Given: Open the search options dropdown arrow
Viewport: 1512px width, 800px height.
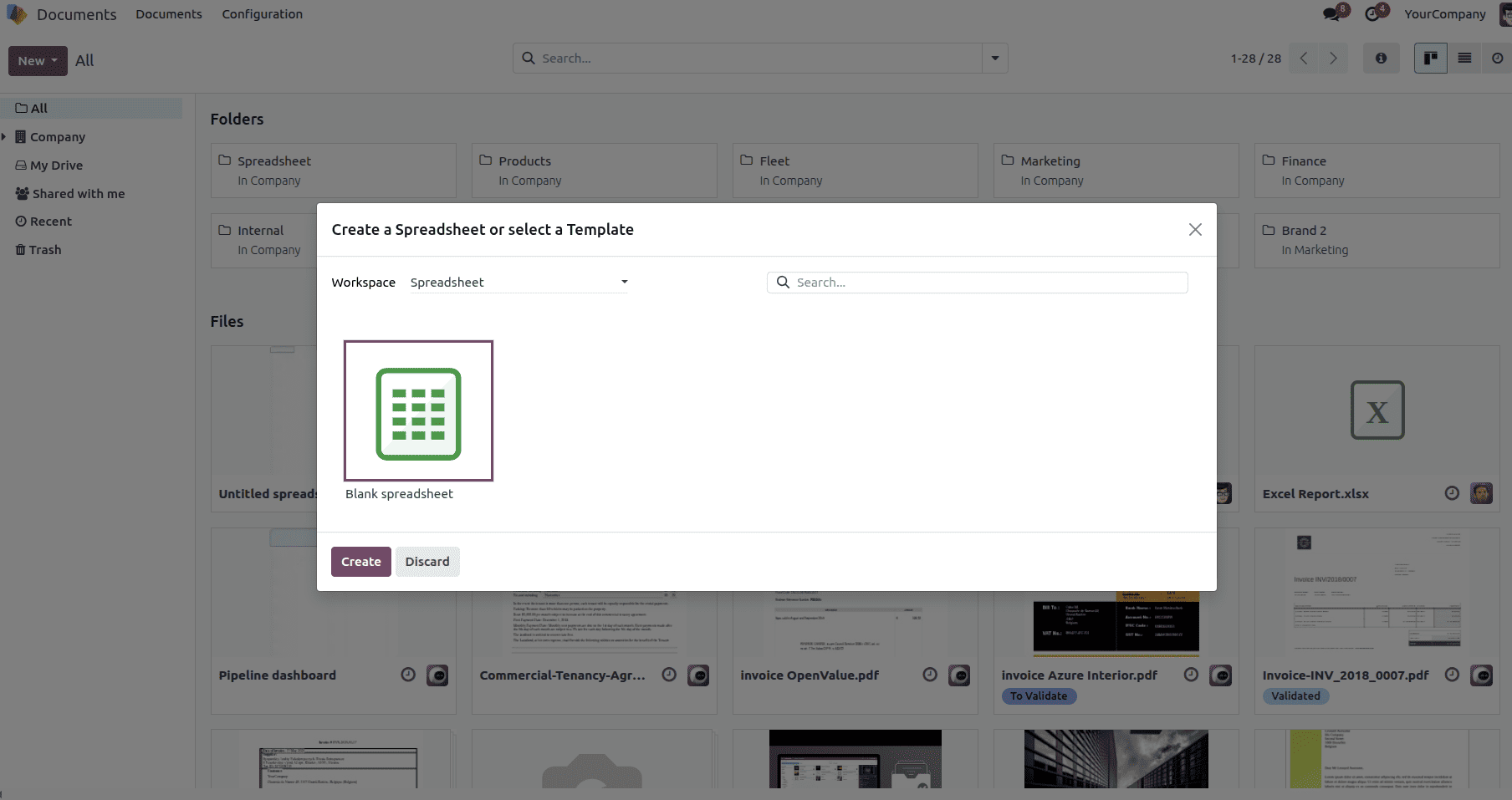Looking at the screenshot, I should coord(995,59).
